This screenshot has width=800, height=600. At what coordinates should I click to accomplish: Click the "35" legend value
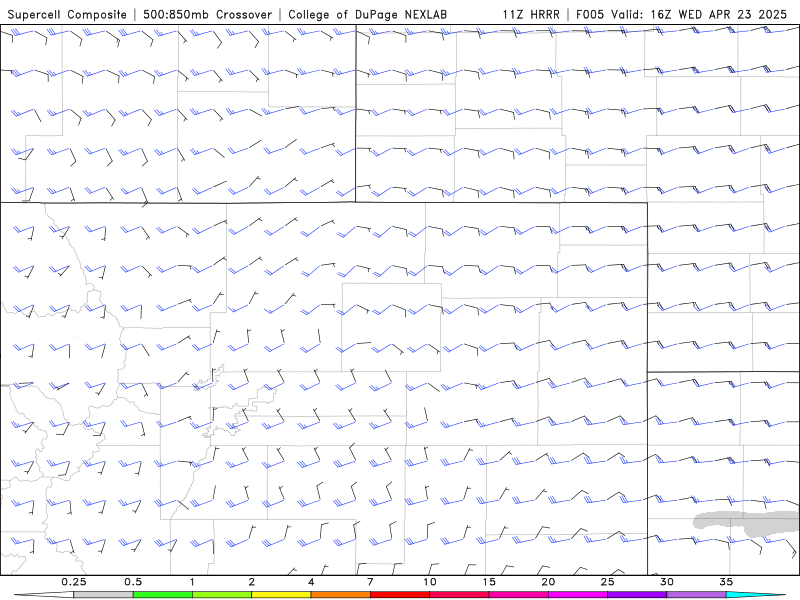point(726,582)
